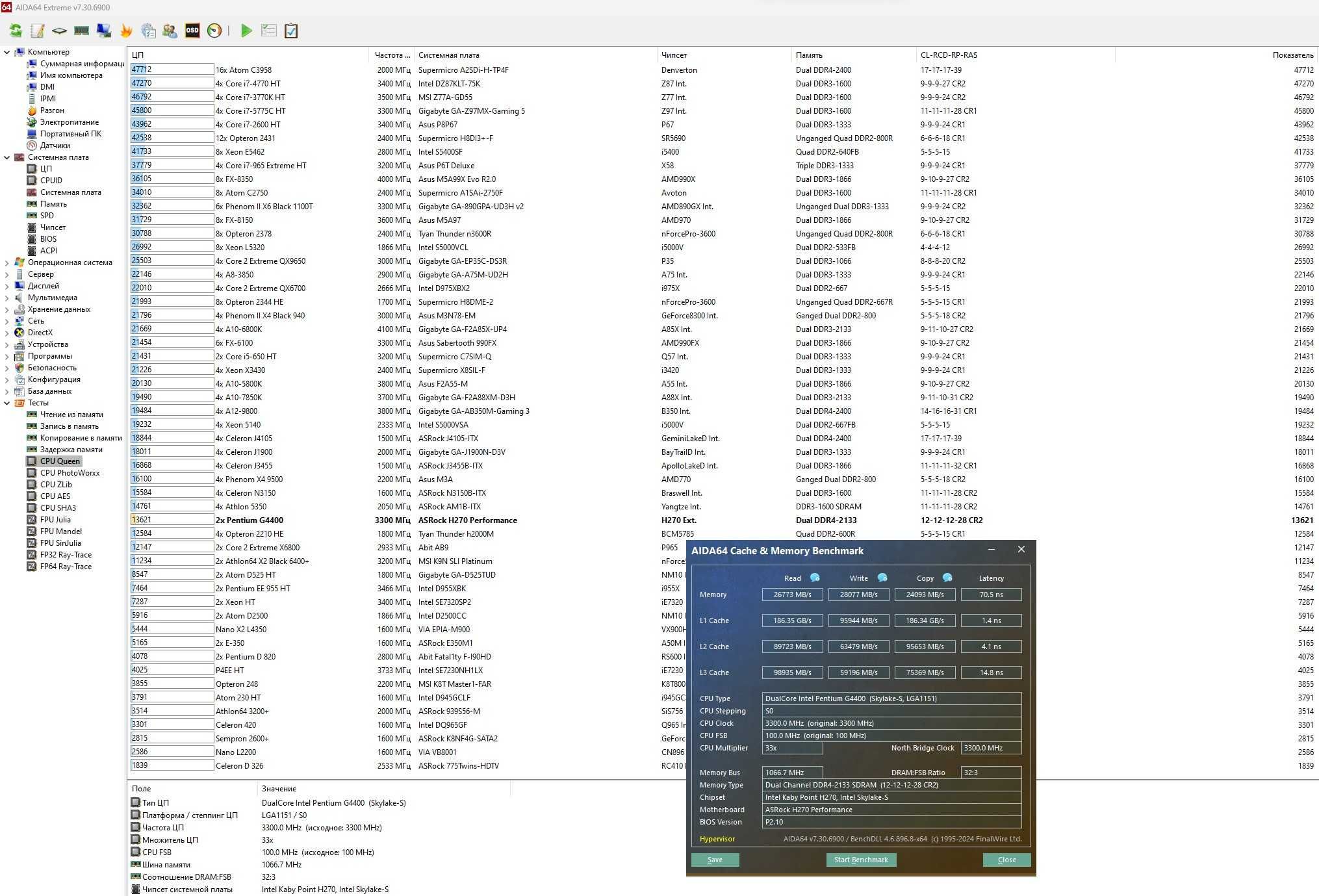Collapse the Компьютер tree node
This screenshot has width=1319, height=896.
click(x=7, y=52)
